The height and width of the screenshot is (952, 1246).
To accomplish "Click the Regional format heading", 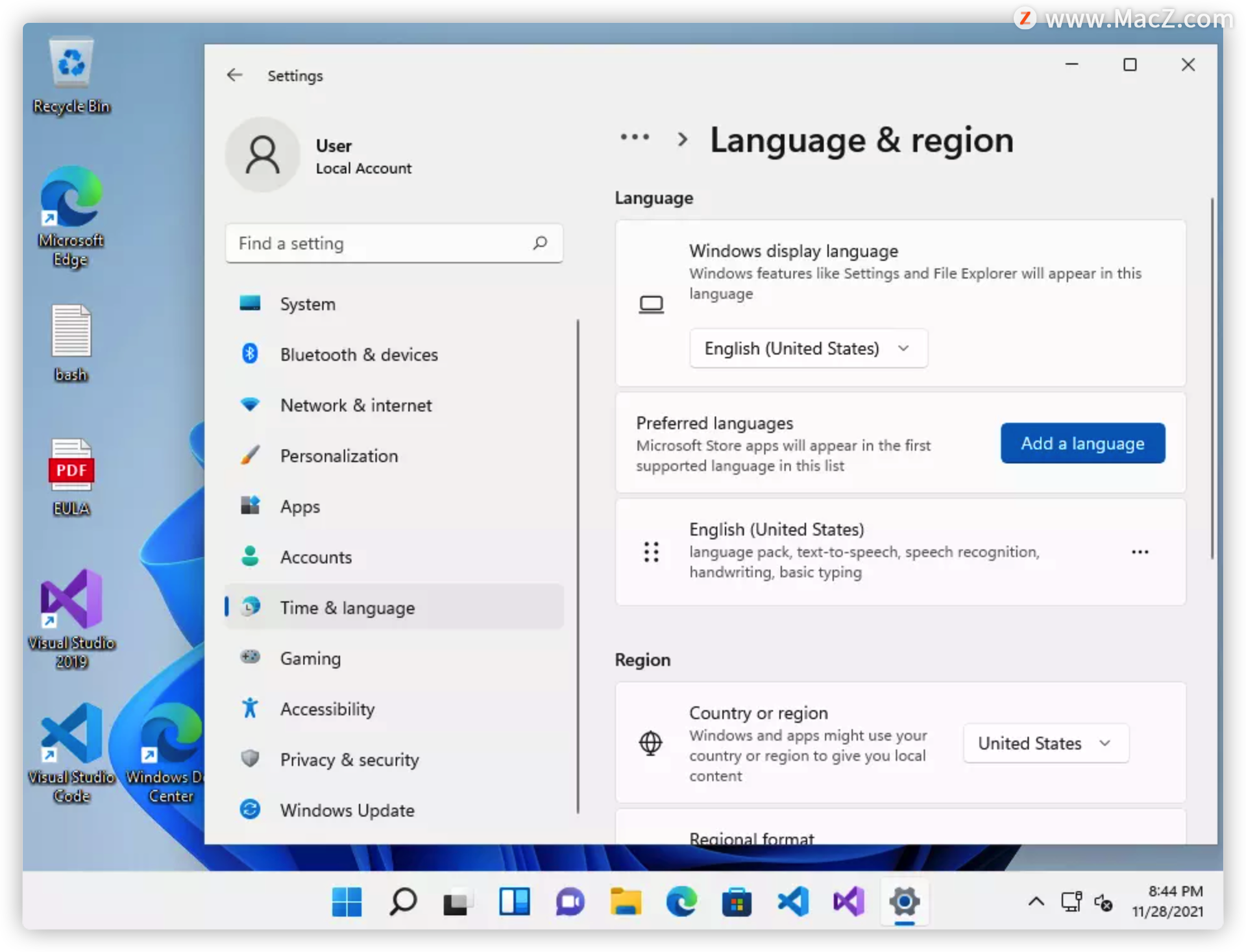I will 751,838.
